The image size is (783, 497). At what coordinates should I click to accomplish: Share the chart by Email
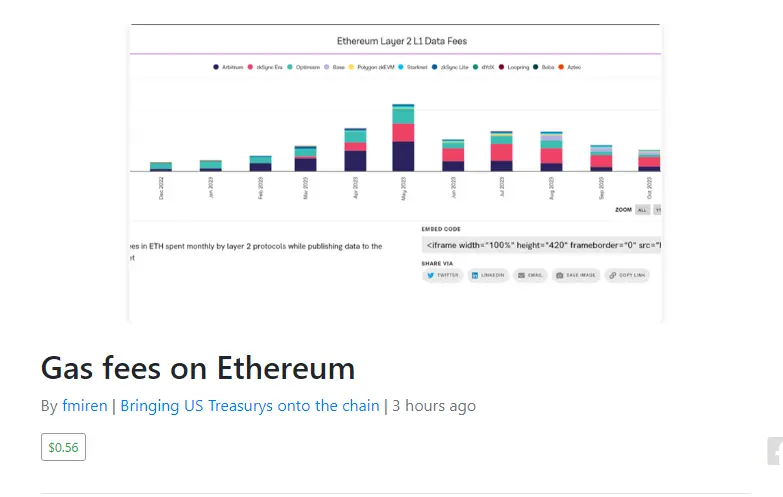[530, 275]
